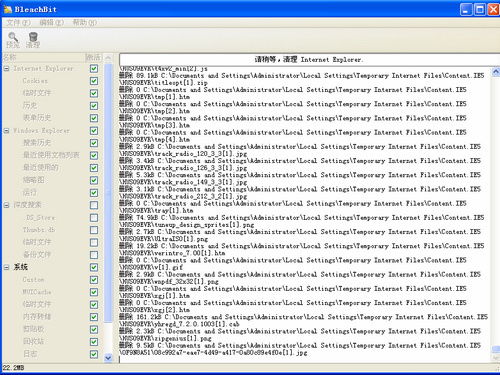This screenshot has height=375, width=500.
Task: Select the 最近使用文档列表 tree item
Action: pyautogui.click(x=51, y=155)
